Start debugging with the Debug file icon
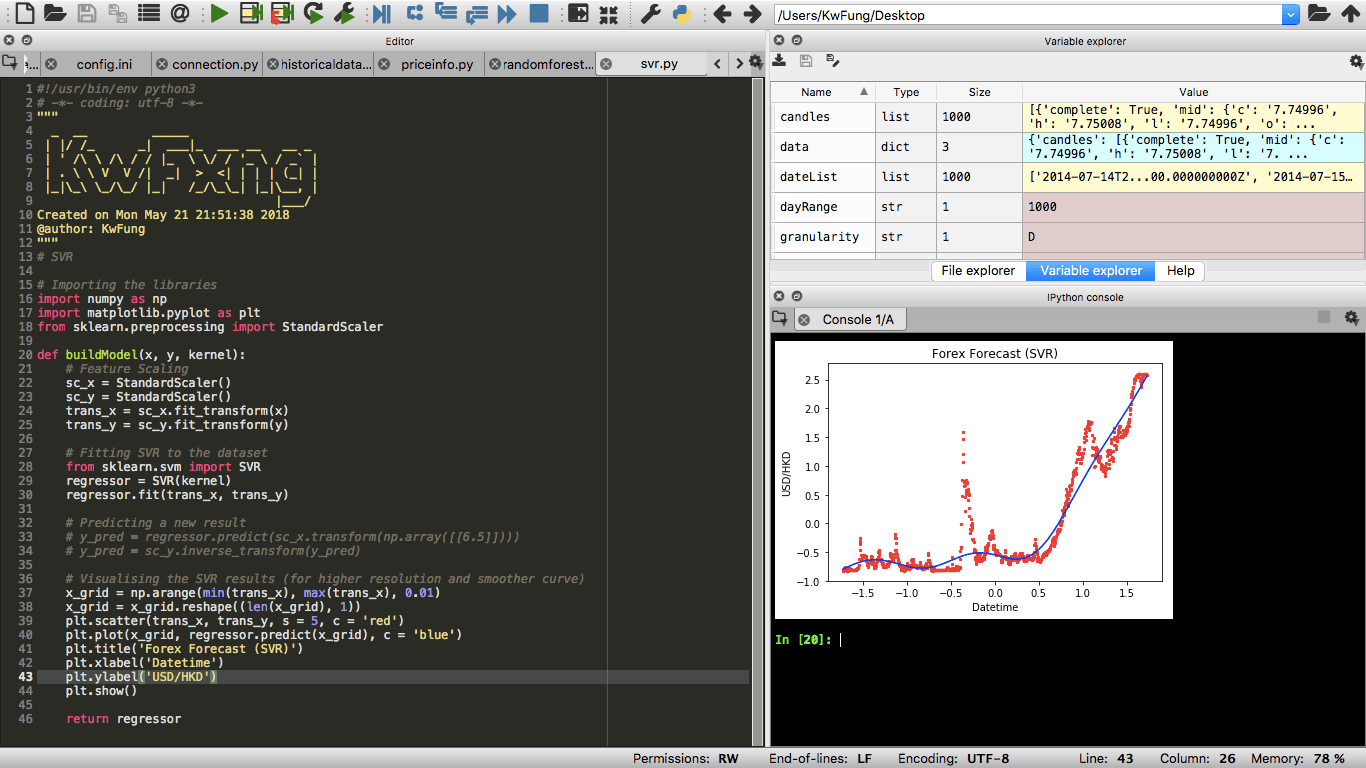Viewport: 1366px width, 768px height. coord(381,14)
